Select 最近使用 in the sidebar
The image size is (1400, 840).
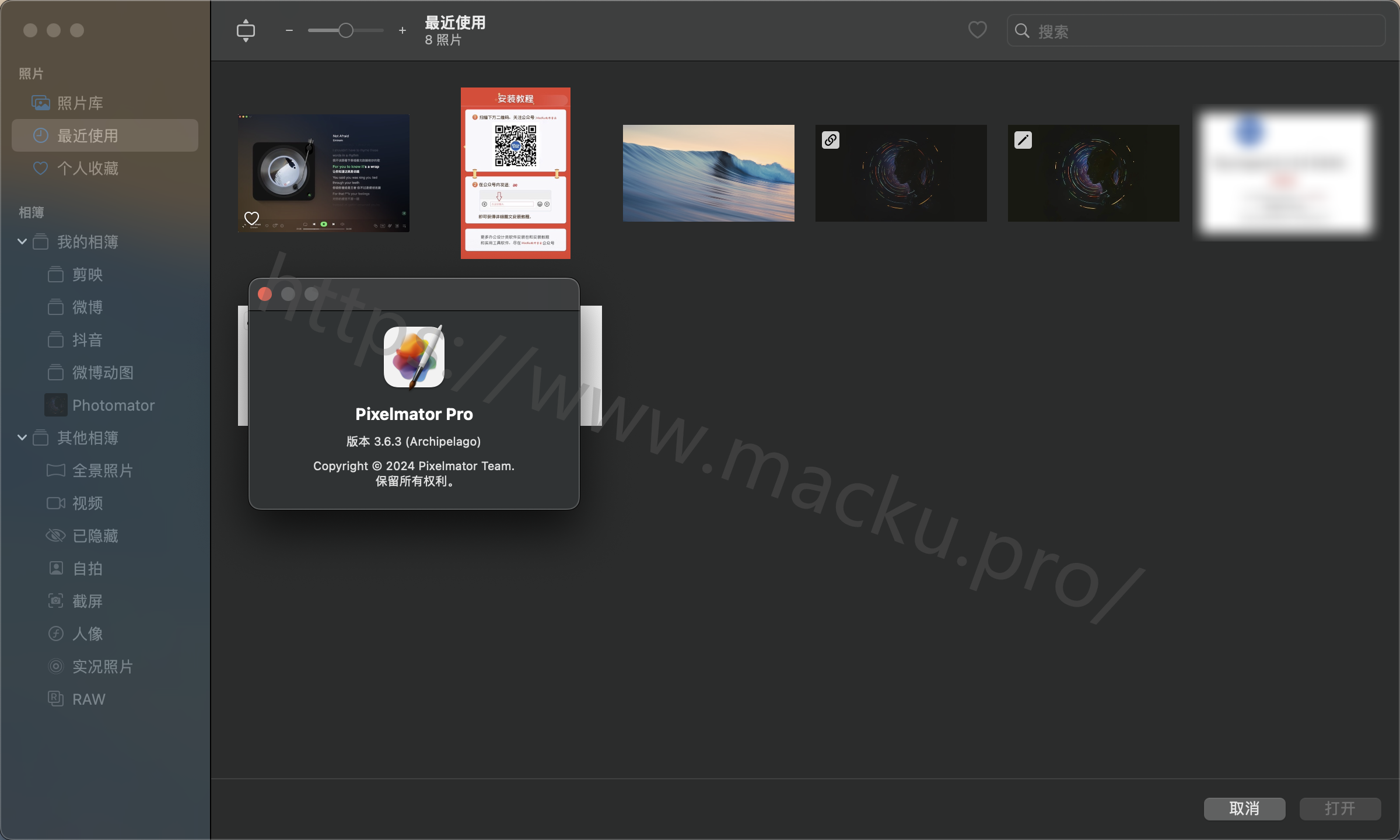[105, 136]
